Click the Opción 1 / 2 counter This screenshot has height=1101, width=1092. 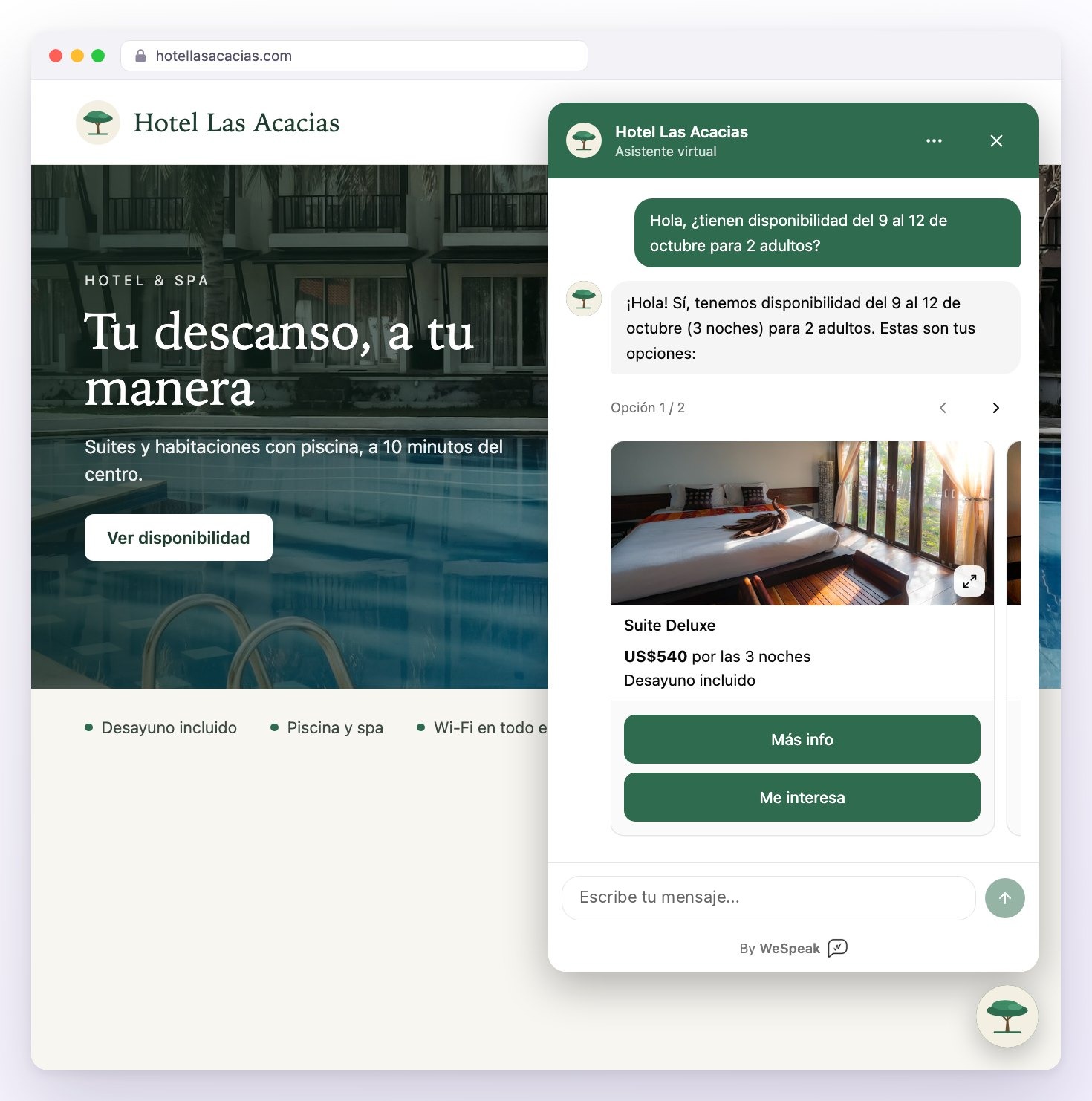[648, 408]
